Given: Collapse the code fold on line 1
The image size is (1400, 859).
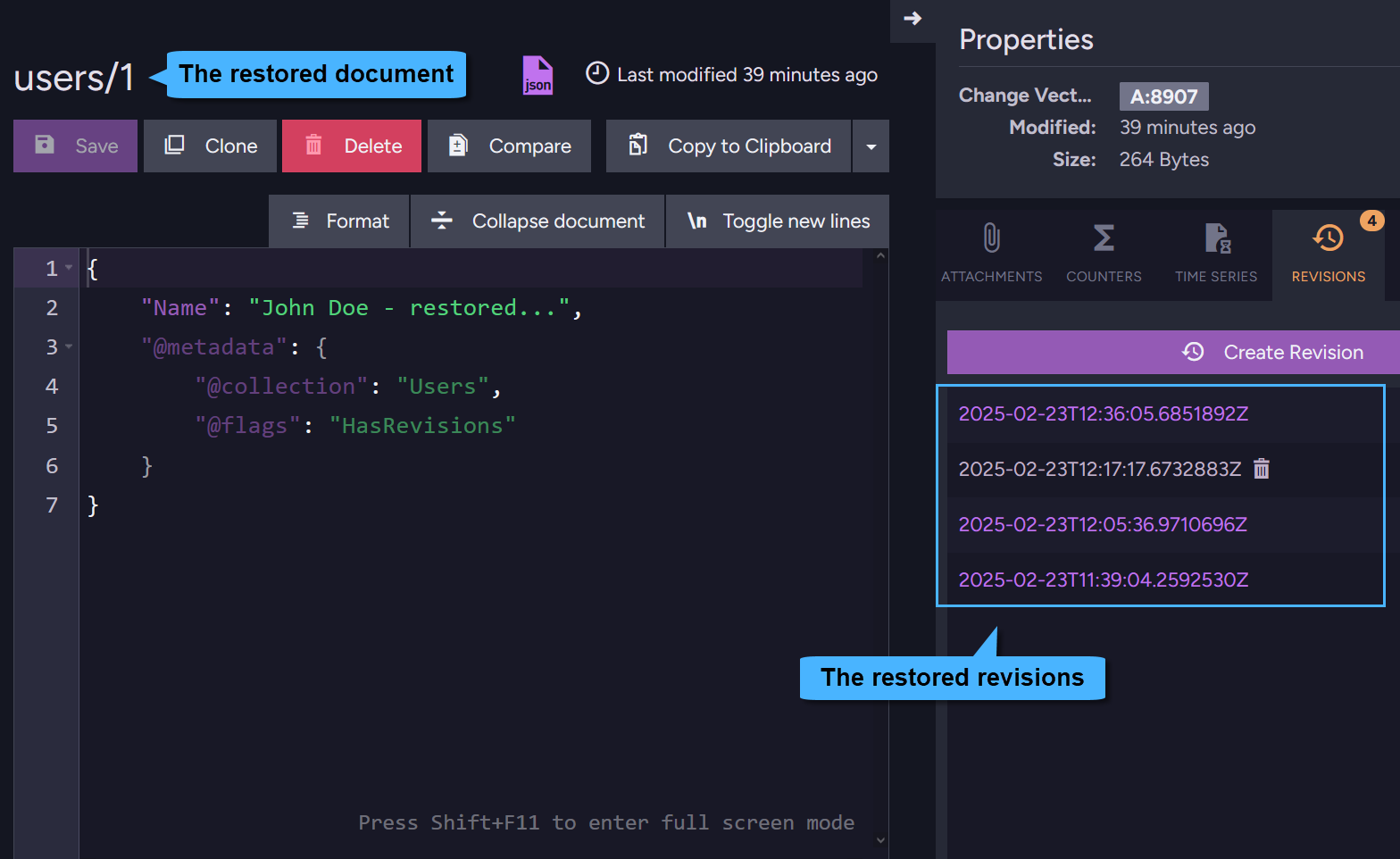Looking at the screenshot, I should 69,268.
